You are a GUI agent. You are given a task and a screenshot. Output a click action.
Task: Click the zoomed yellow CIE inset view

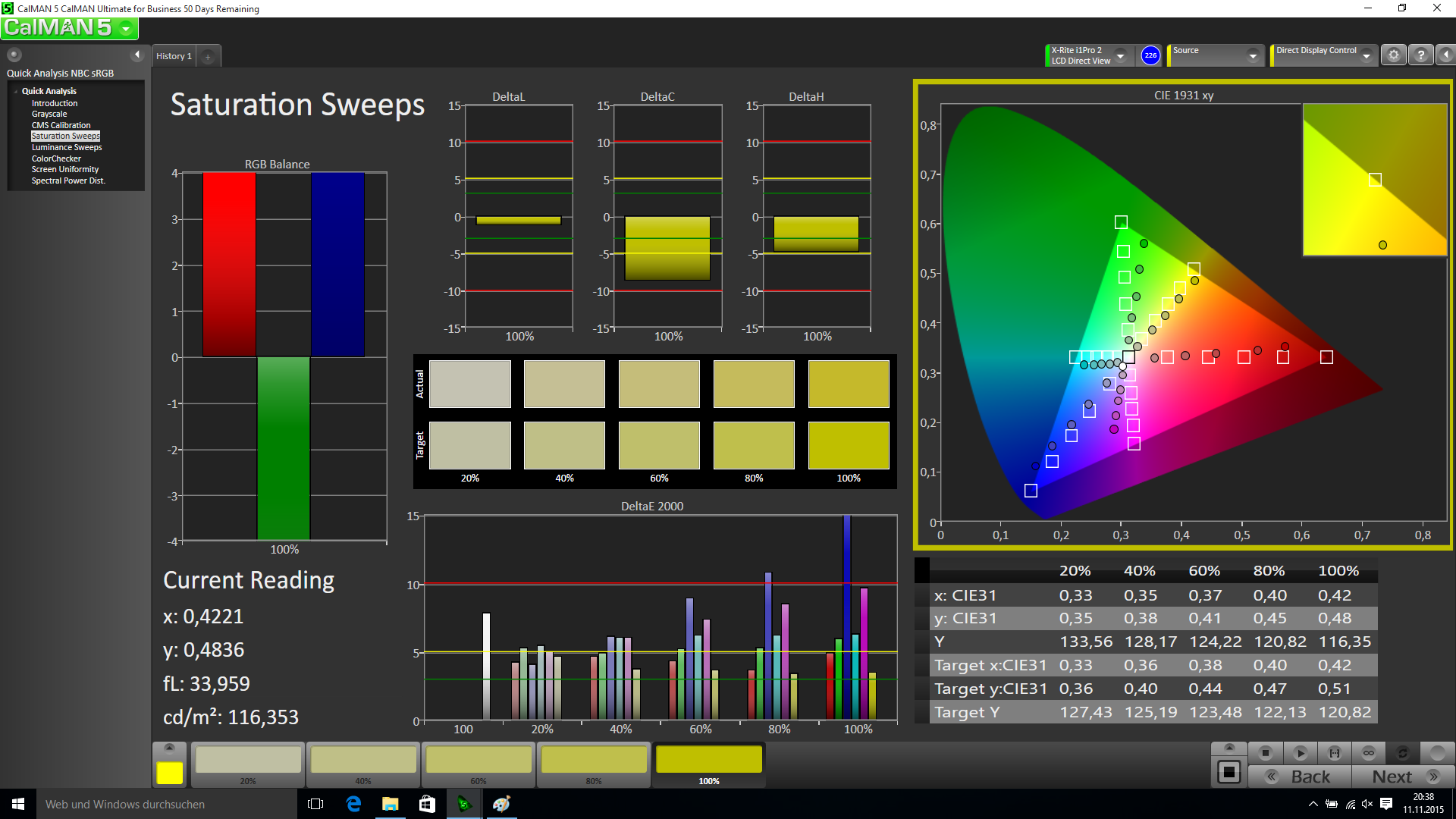pos(1375,180)
